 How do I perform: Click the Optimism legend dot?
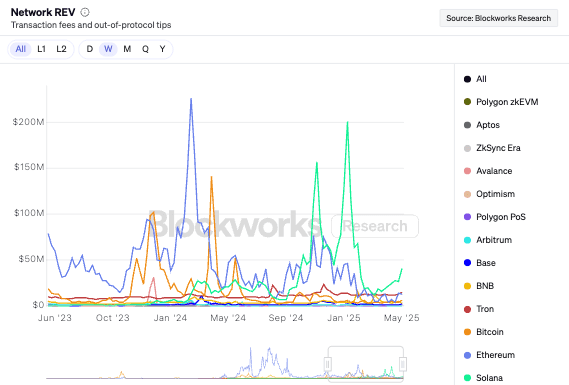[467, 194]
